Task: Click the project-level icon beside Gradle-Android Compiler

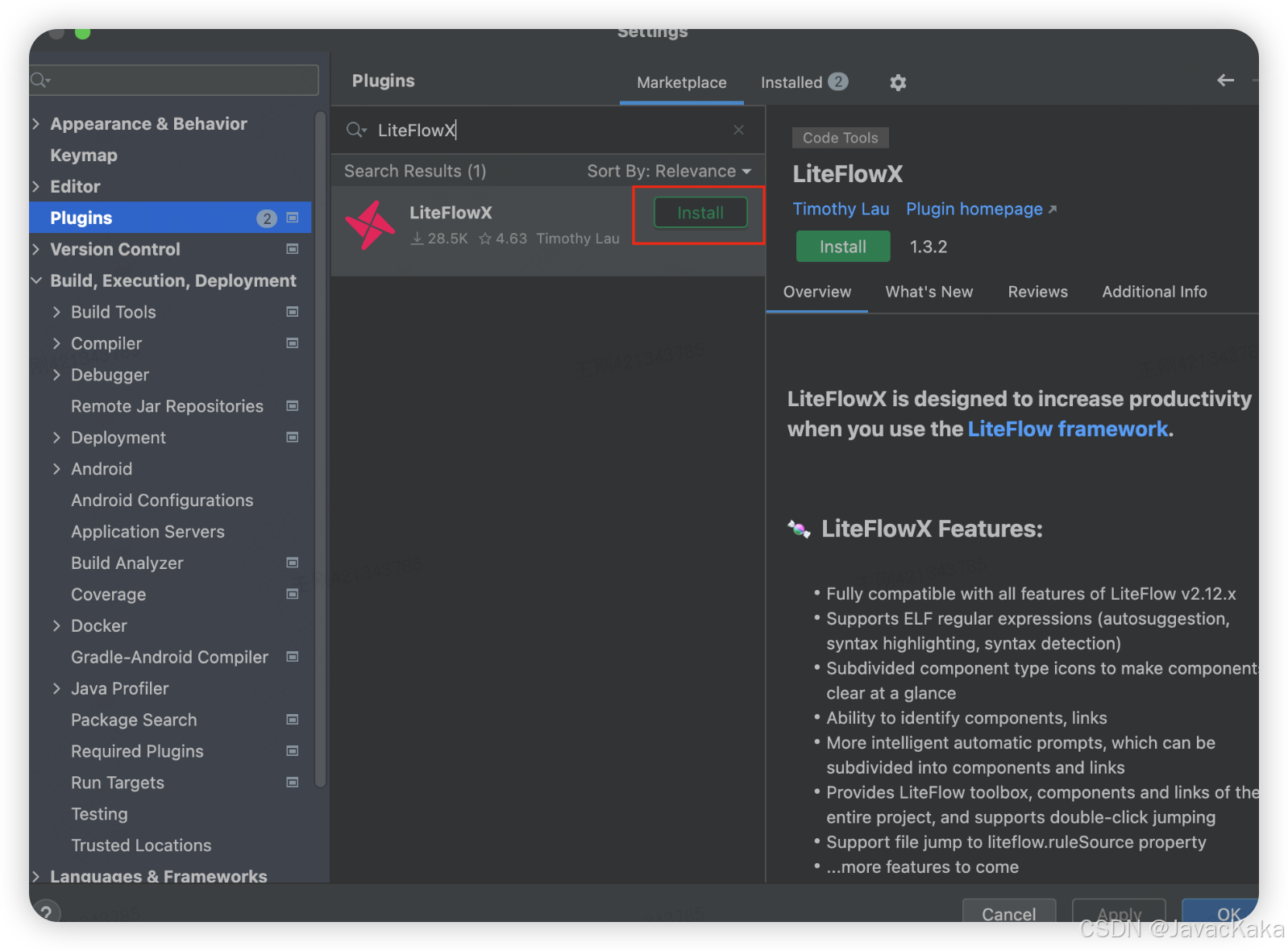Action: [293, 657]
